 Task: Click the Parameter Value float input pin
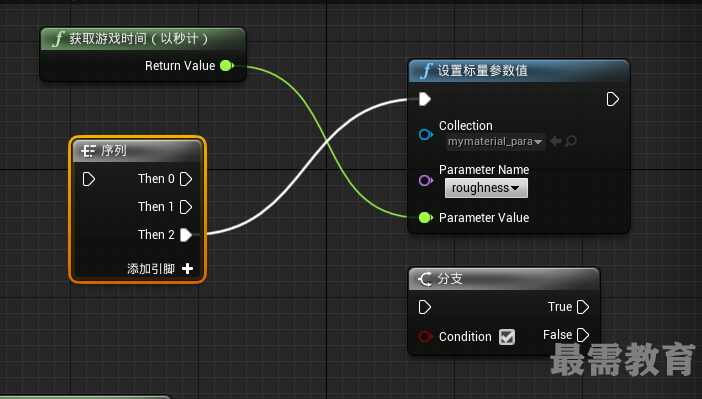(x=425, y=218)
